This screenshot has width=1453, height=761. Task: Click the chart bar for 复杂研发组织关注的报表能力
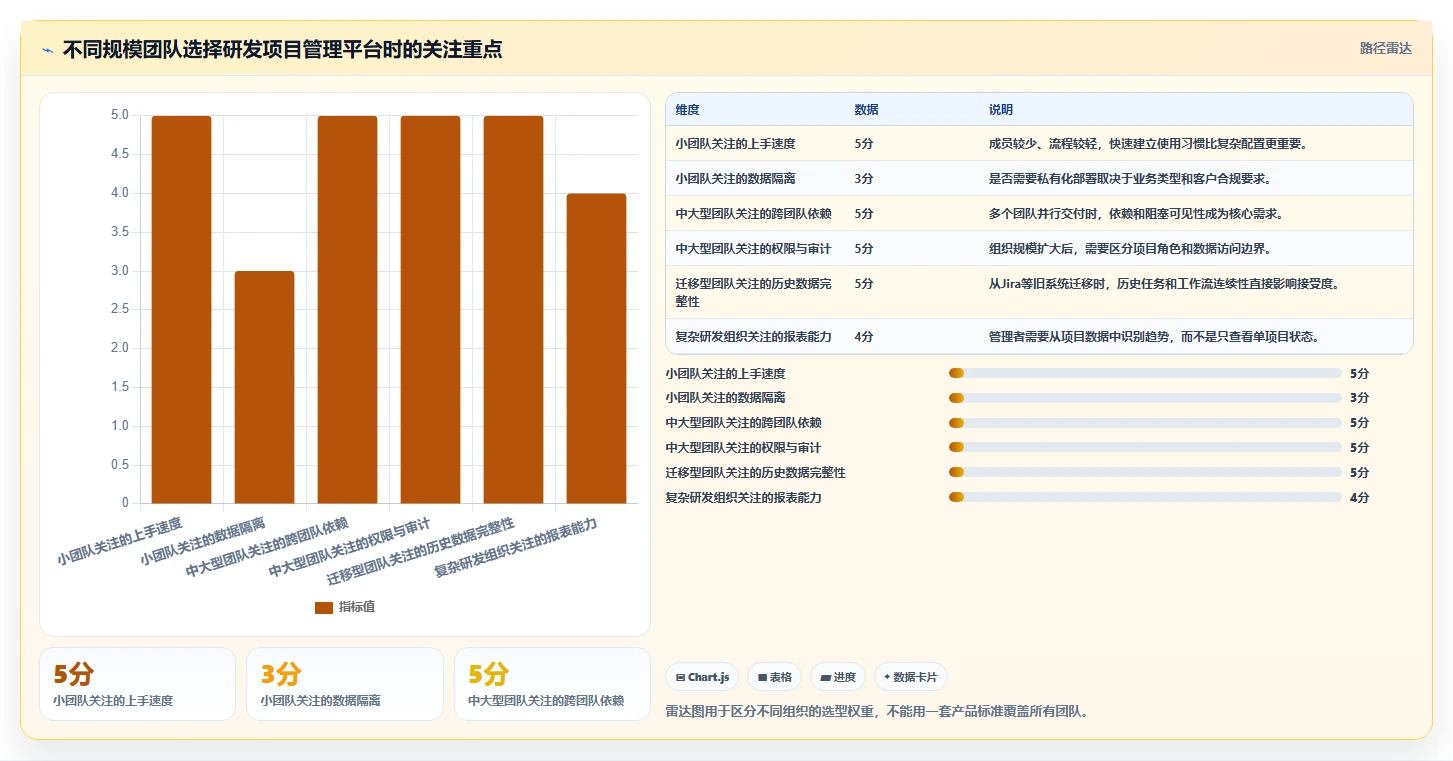(596, 348)
